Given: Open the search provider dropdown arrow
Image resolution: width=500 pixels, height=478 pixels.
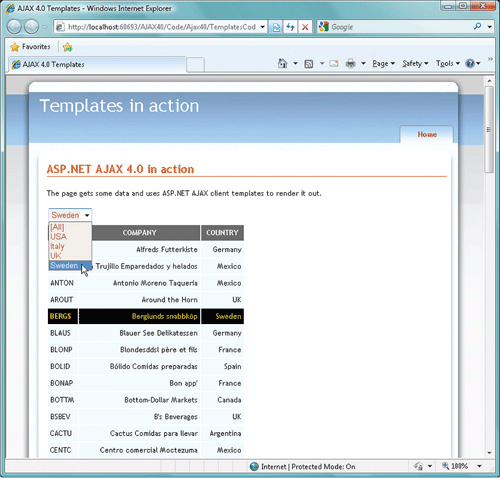Looking at the screenshot, I should tap(490, 27).
